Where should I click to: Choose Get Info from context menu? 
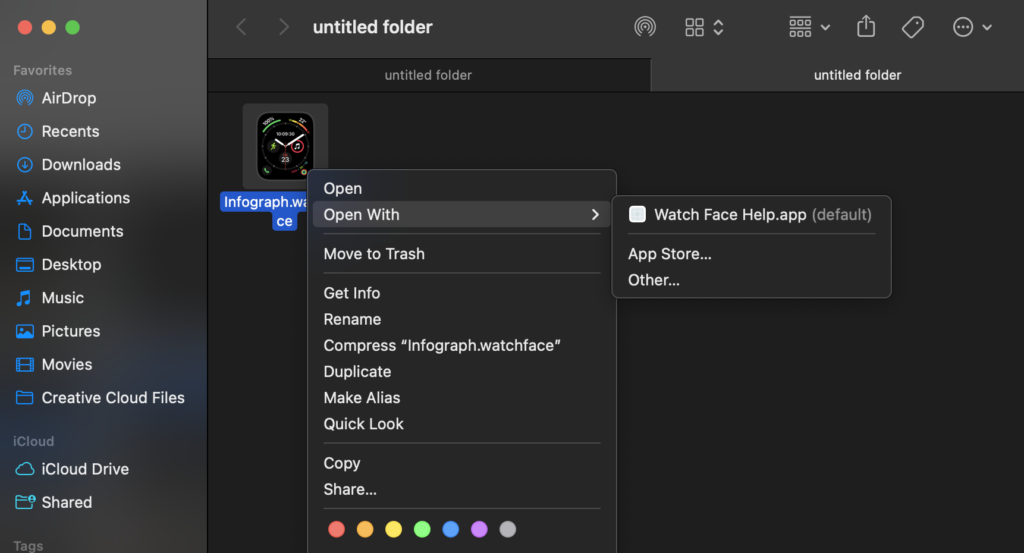click(352, 293)
